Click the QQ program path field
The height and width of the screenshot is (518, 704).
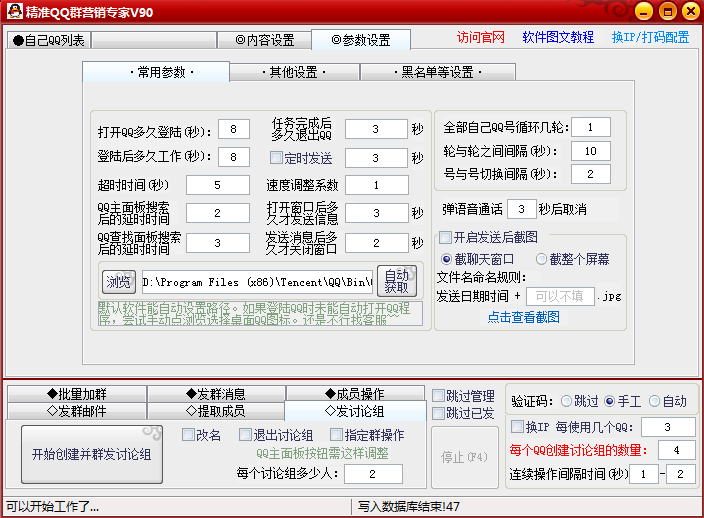click(x=257, y=282)
